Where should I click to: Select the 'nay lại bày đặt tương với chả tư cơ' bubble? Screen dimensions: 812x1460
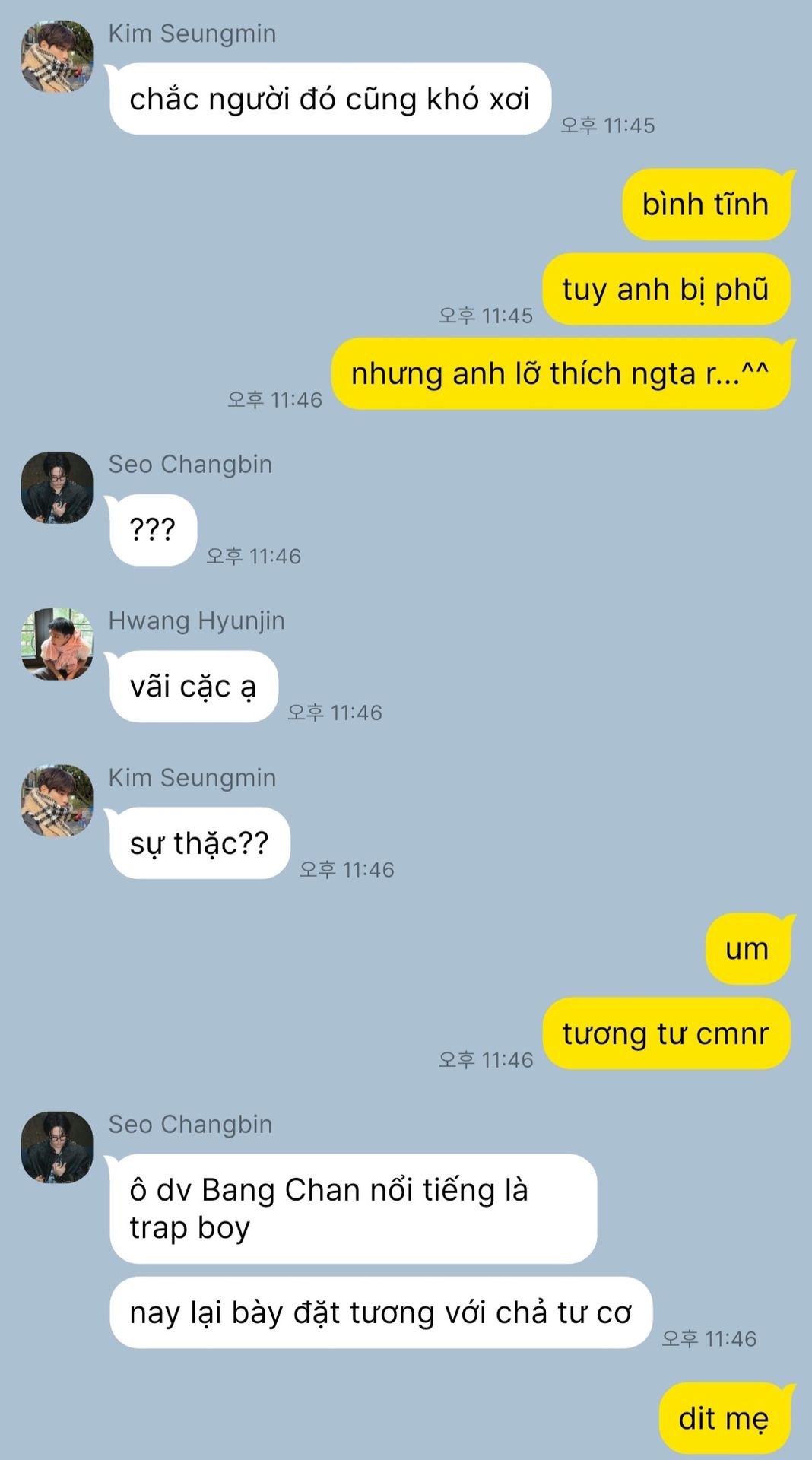[x=381, y=1312]
